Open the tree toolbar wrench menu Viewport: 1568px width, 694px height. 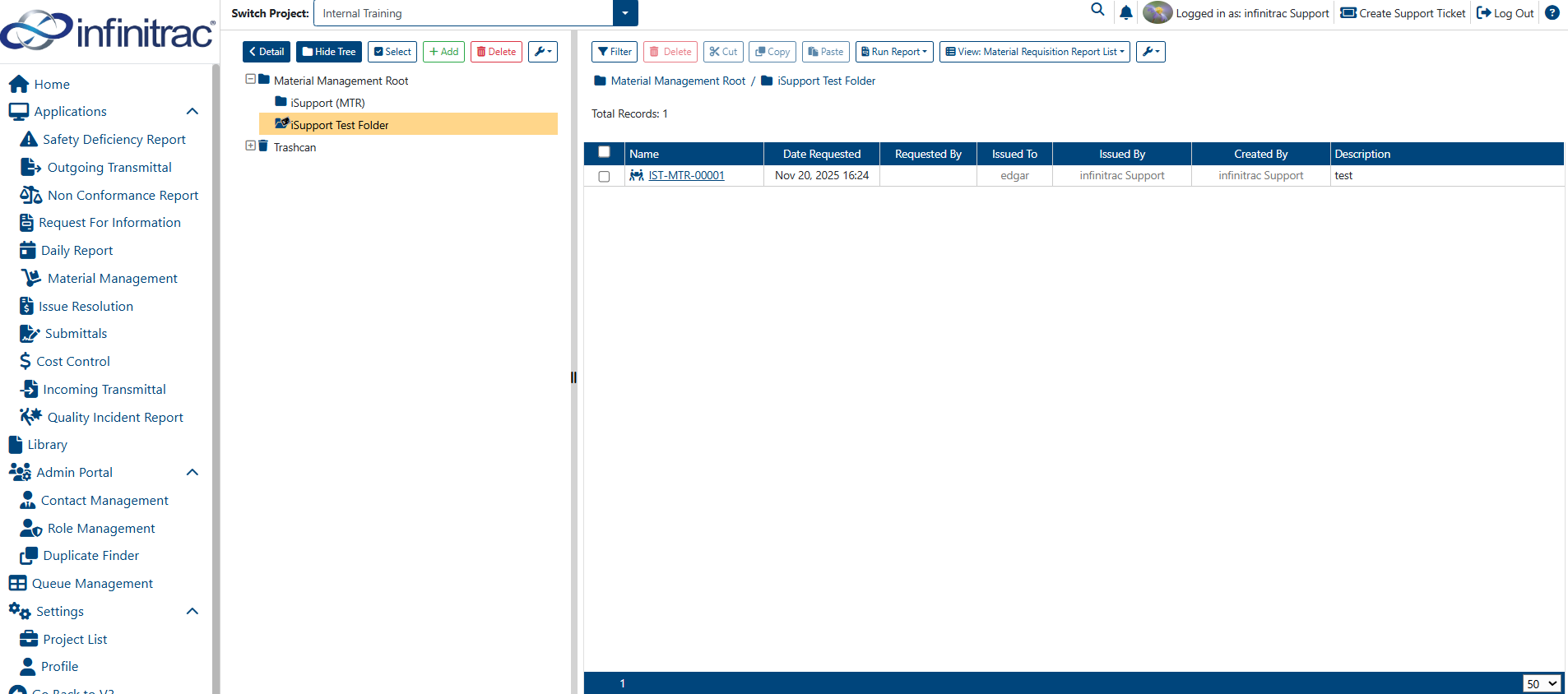pyautogui.click(x=543, y=52)
